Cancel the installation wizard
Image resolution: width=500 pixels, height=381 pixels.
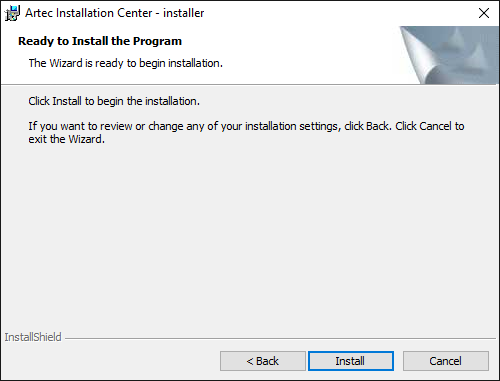(x=446, y=361)
